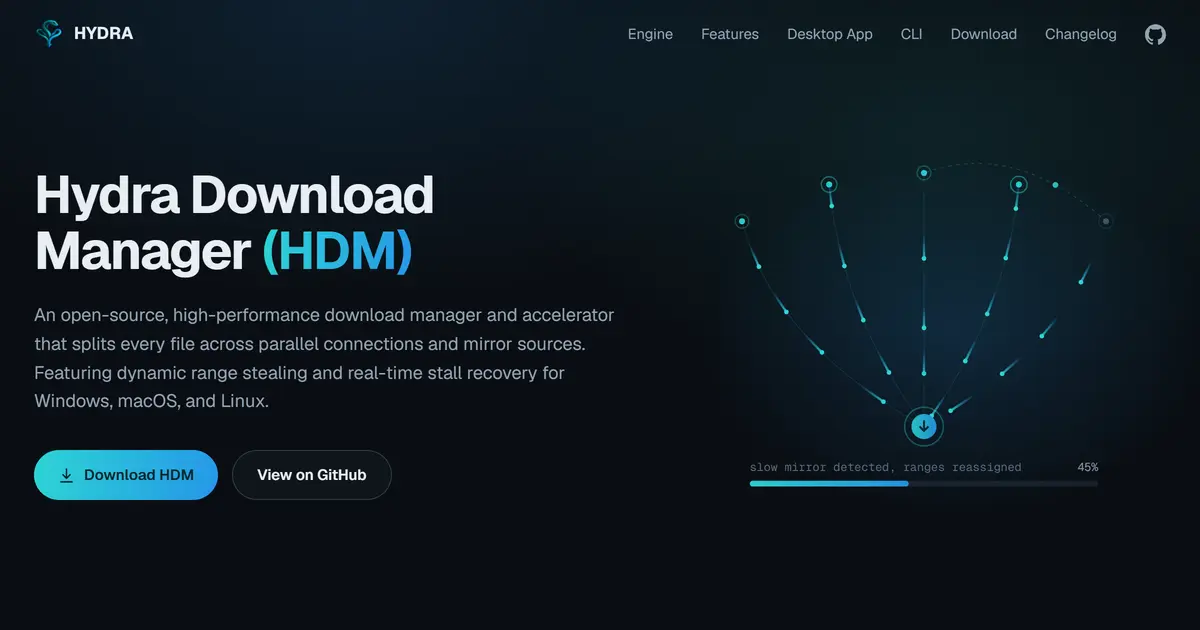Open View on GitHub button
The width and height of the screenshot is (1200, 630).
(x=312, y=475)
